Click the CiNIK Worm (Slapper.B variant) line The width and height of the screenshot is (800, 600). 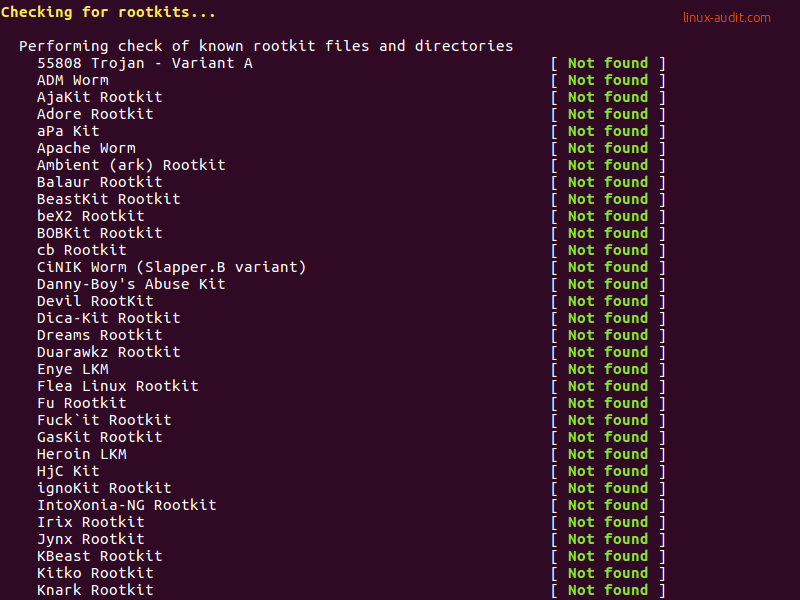(x=171, y=267)
